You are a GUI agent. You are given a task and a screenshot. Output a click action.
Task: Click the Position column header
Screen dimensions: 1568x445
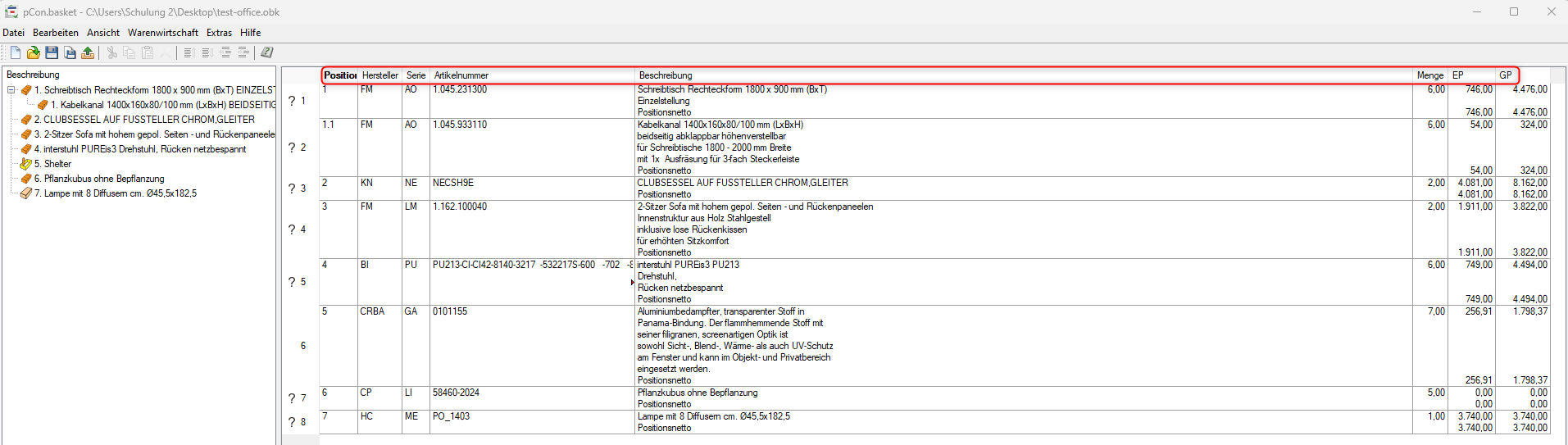[x=340, y=75]
